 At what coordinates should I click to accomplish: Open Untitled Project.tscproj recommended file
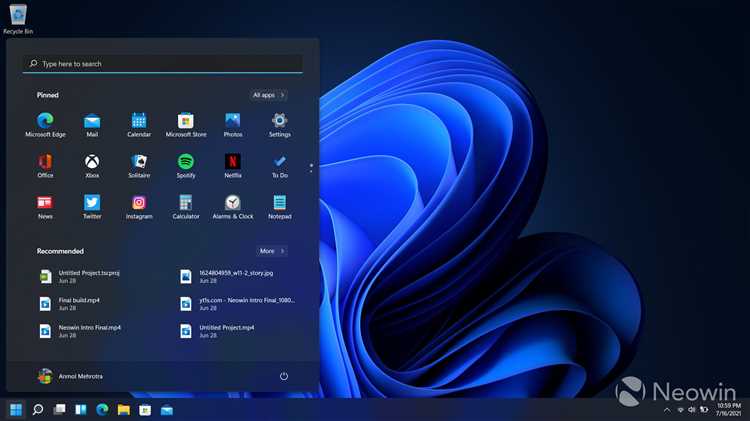point(80,277)
